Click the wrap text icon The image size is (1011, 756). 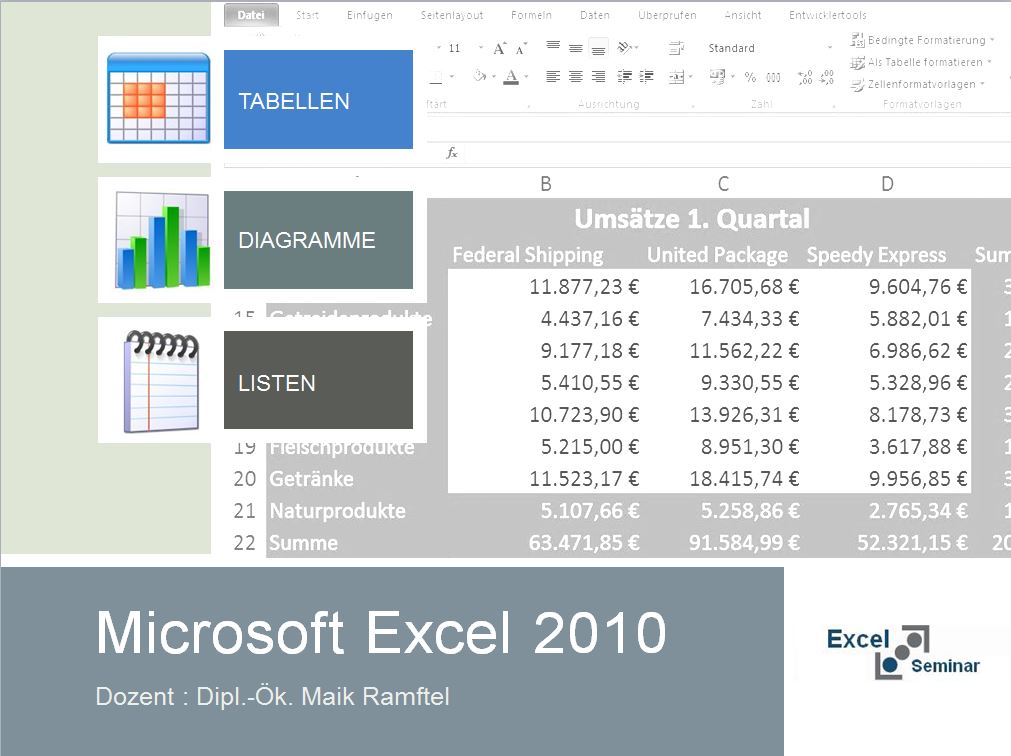point(676,48)
